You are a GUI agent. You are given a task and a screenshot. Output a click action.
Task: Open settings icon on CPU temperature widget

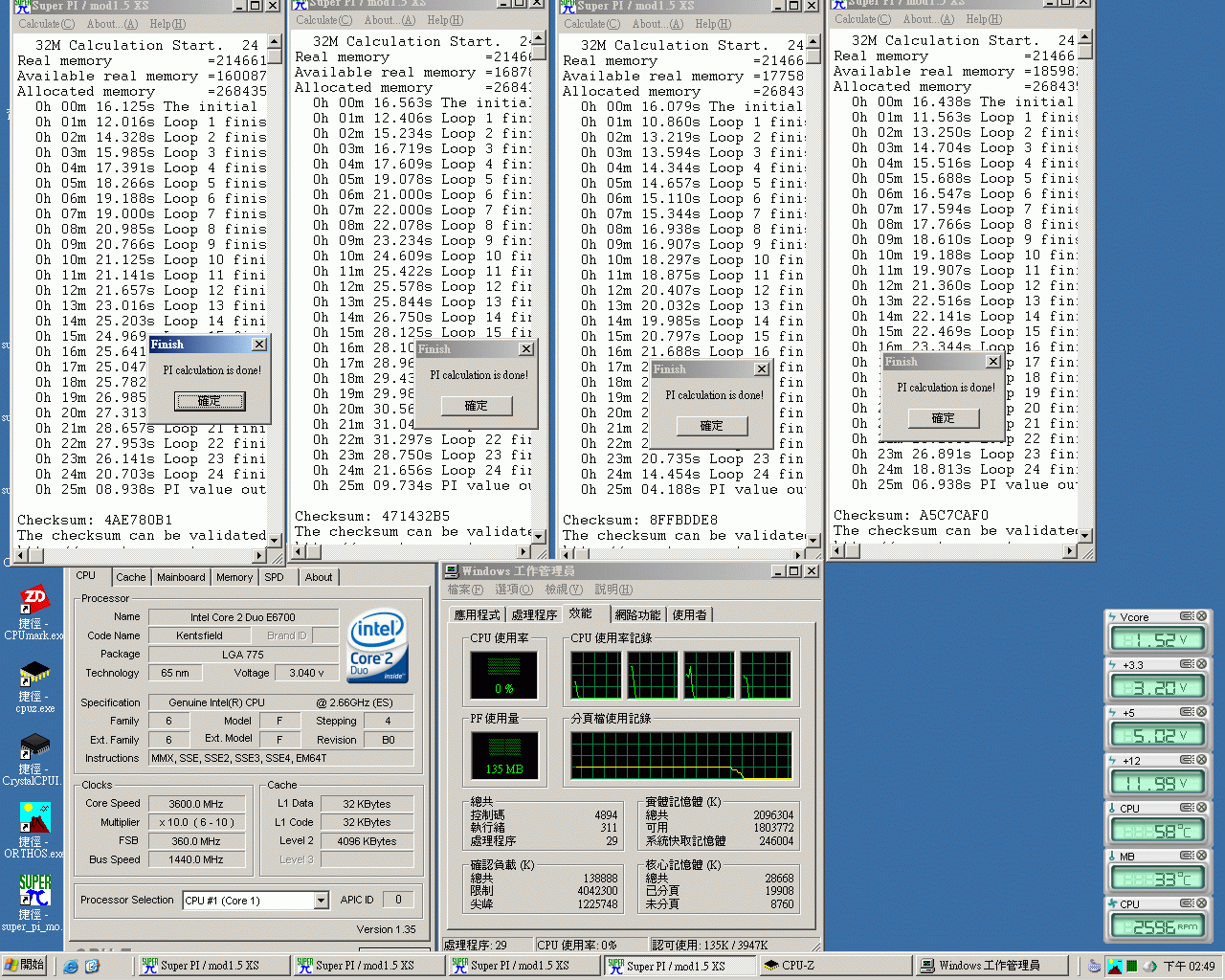tap(1187, 808)
